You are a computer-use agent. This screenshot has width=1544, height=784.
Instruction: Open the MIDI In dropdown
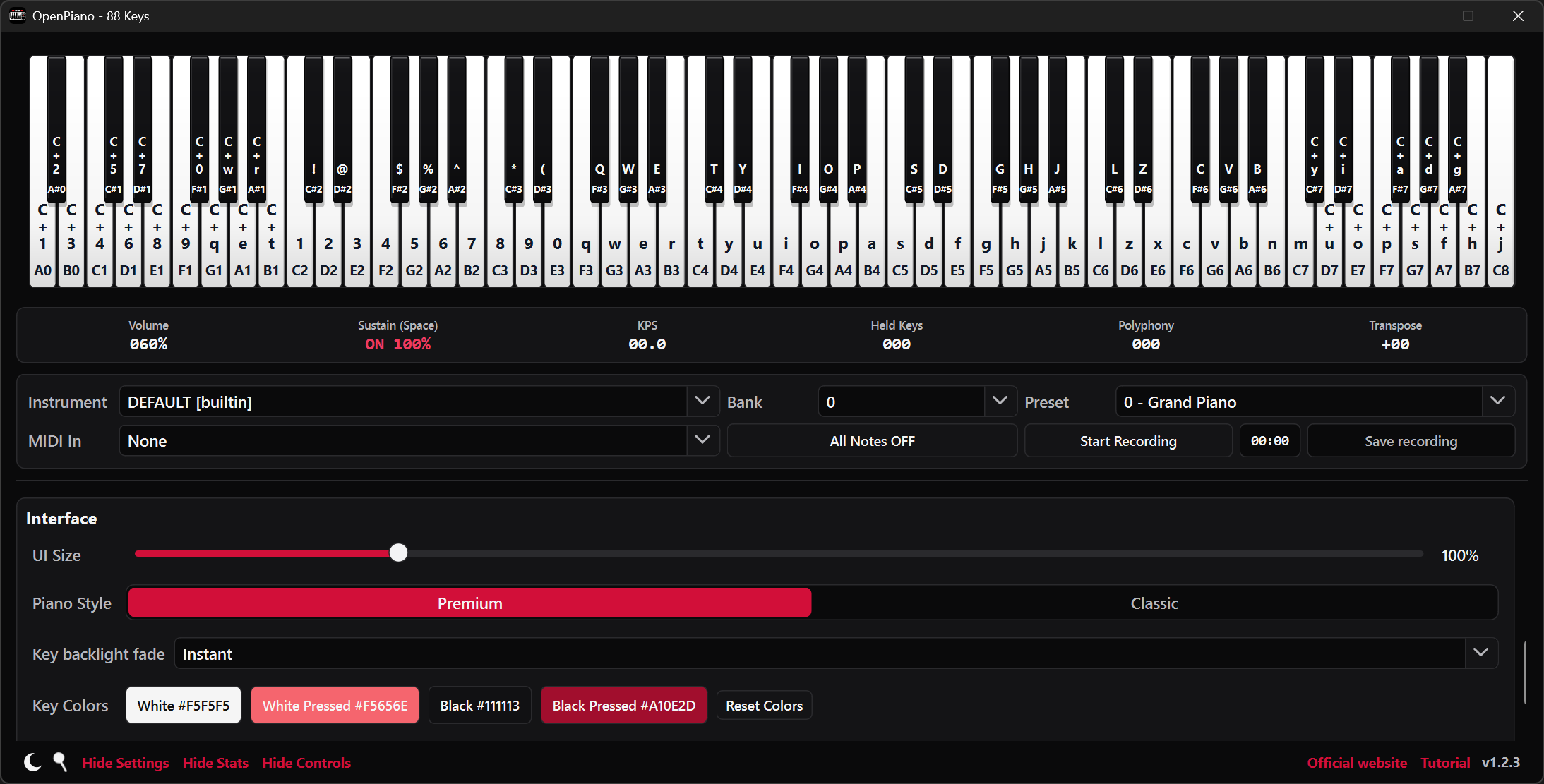419,440
